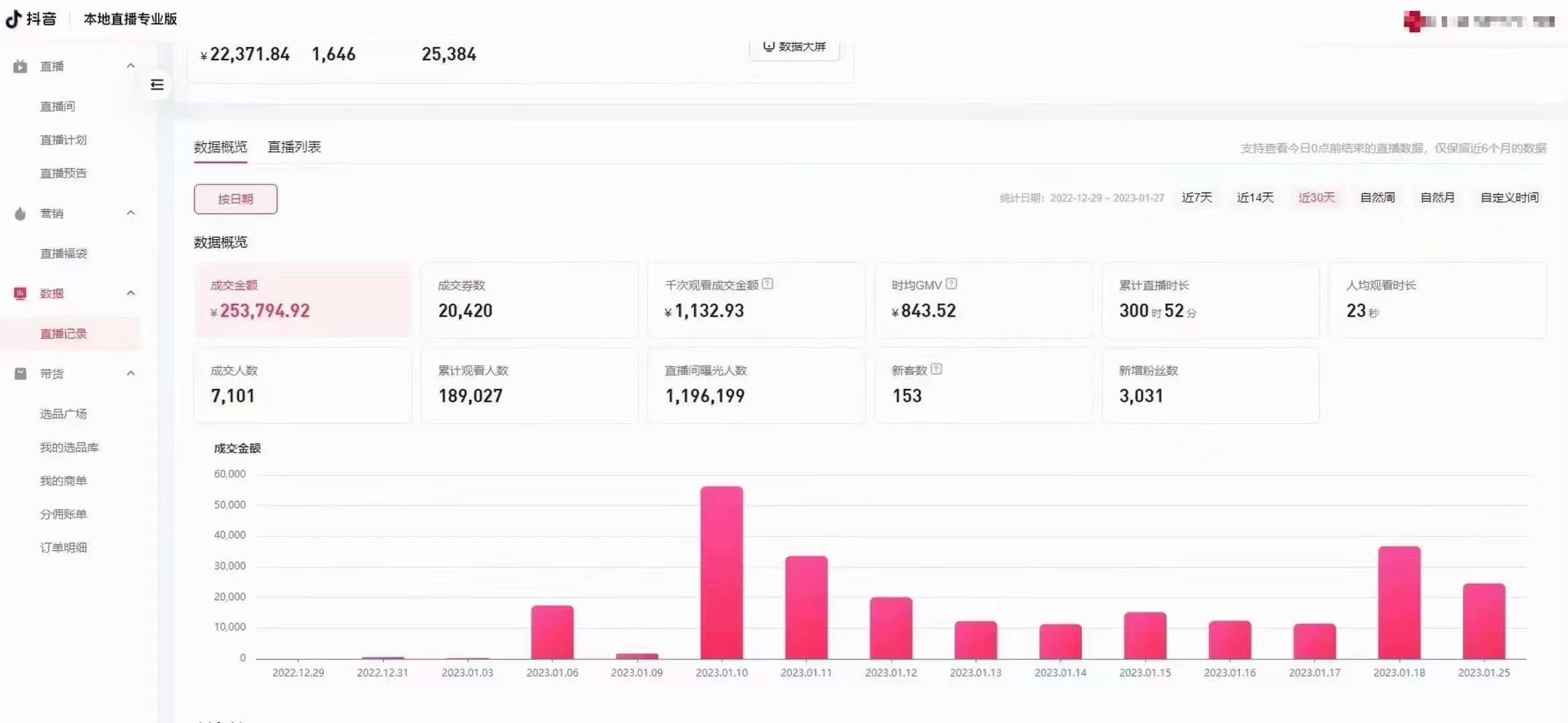Open 直播间 in the sidebar menu
Screen dimensions: 1568x723
[58, 106]
